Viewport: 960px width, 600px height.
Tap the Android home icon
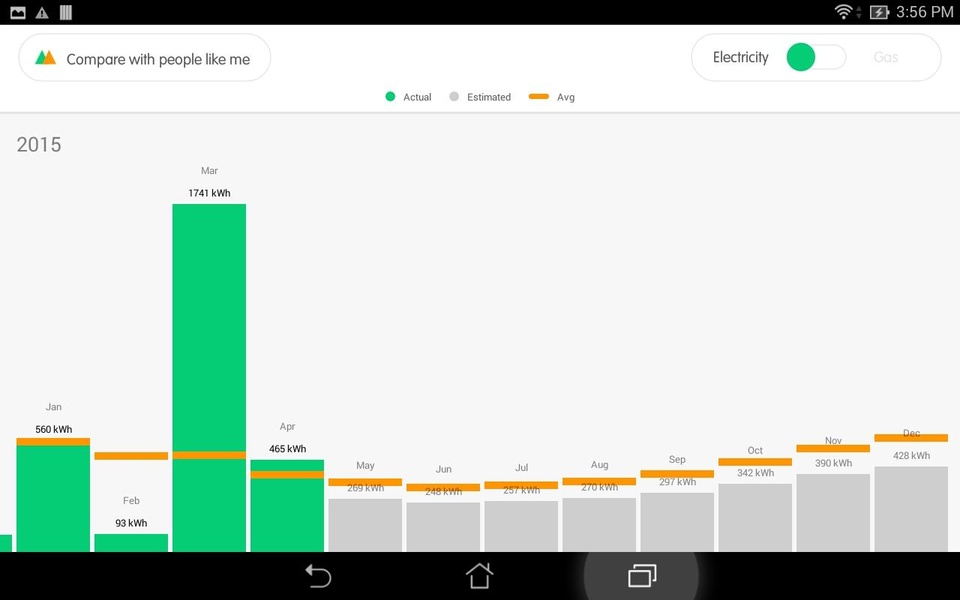[479, 576]
